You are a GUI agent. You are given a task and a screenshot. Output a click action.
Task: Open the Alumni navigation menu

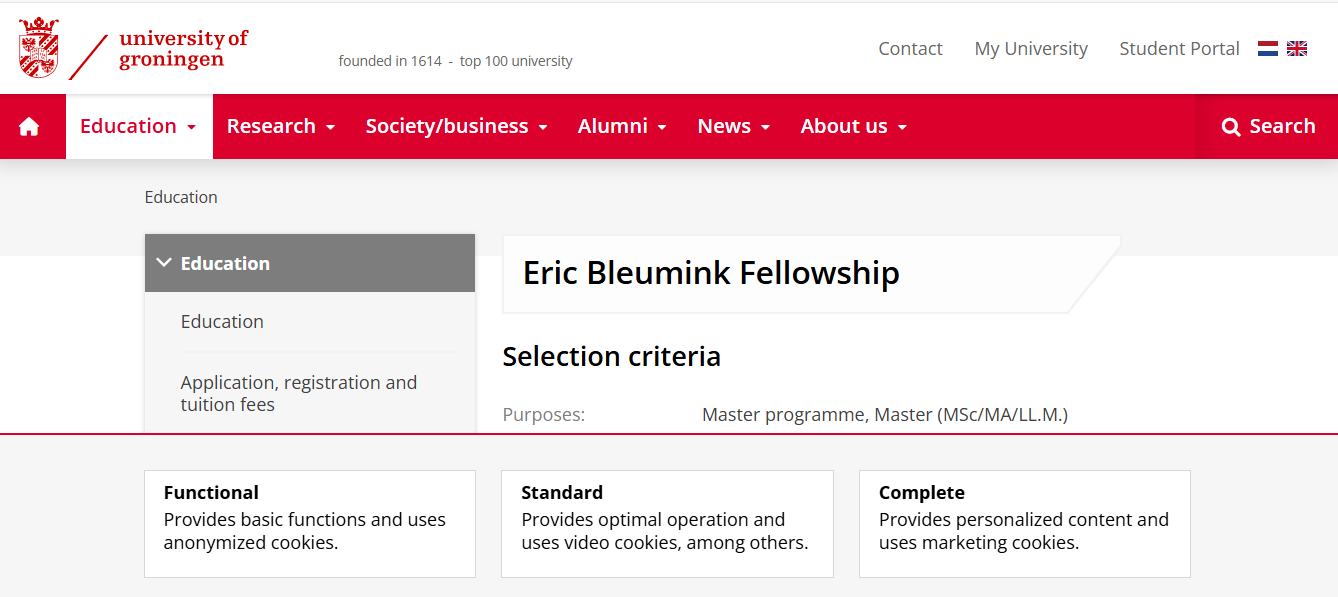tap(622, 127)
